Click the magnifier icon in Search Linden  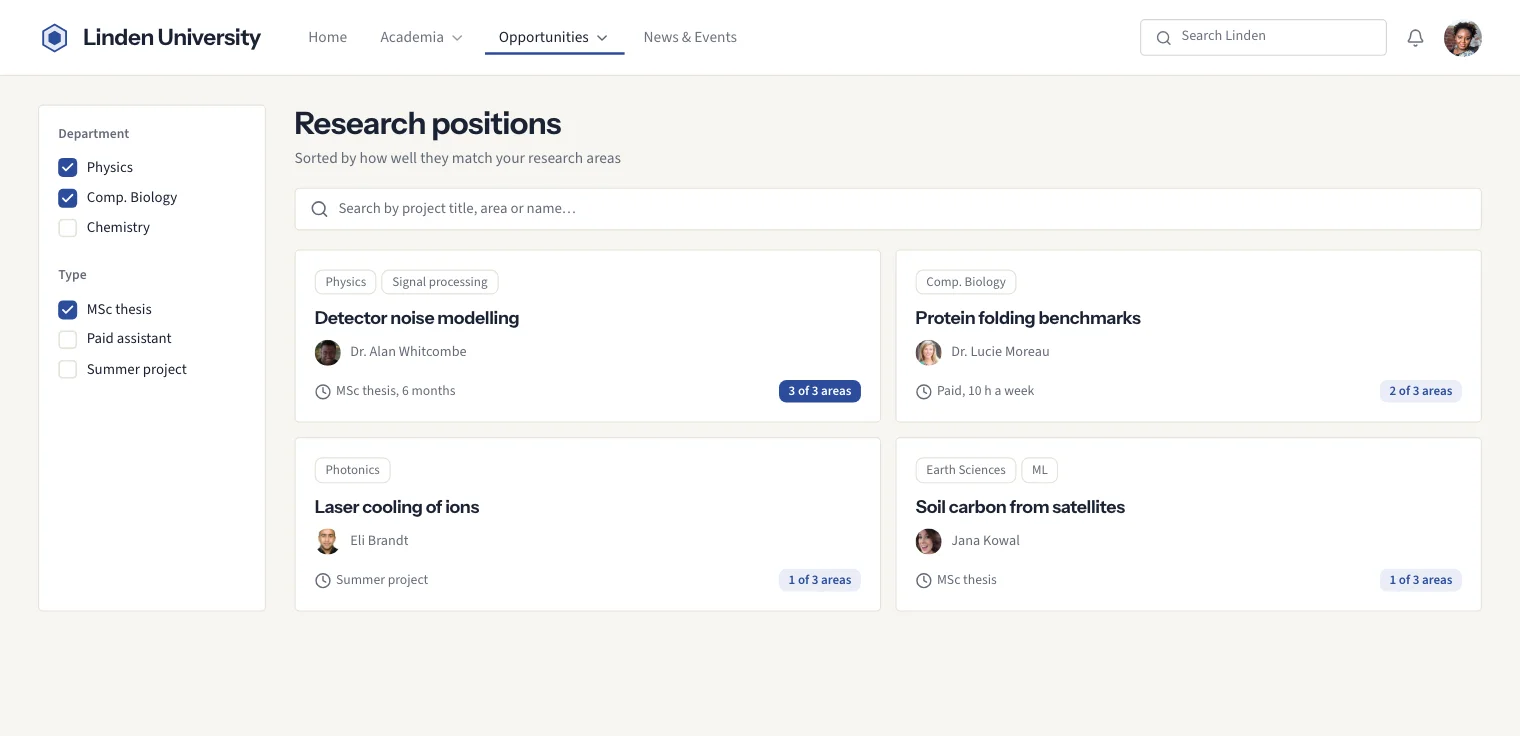(x=1163, y=38)
